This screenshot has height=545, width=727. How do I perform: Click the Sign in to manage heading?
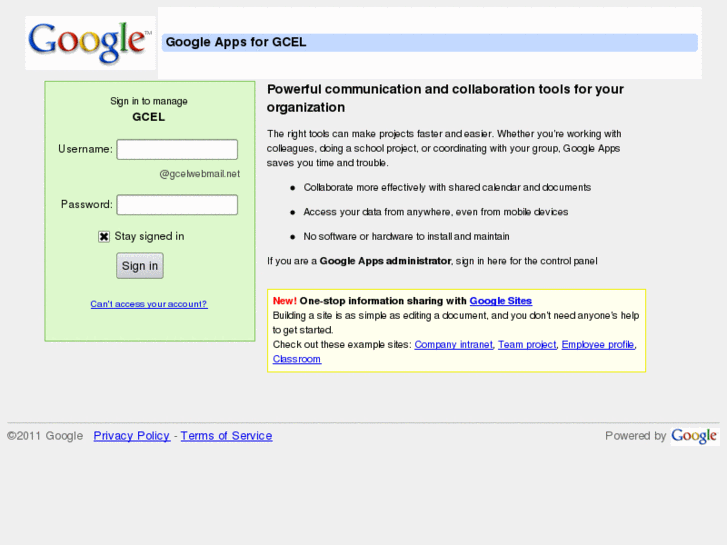(149, 101)
